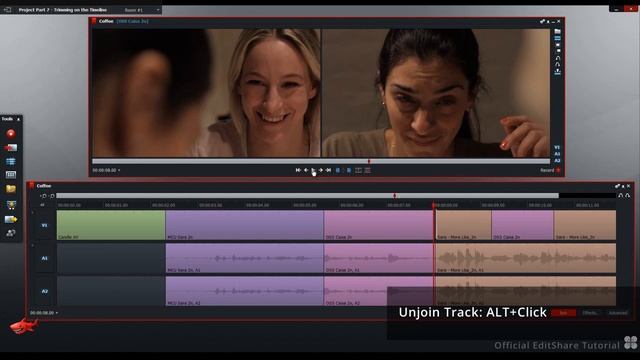
Task: Open the export tool in Tools panel
Action: point(11,219)
